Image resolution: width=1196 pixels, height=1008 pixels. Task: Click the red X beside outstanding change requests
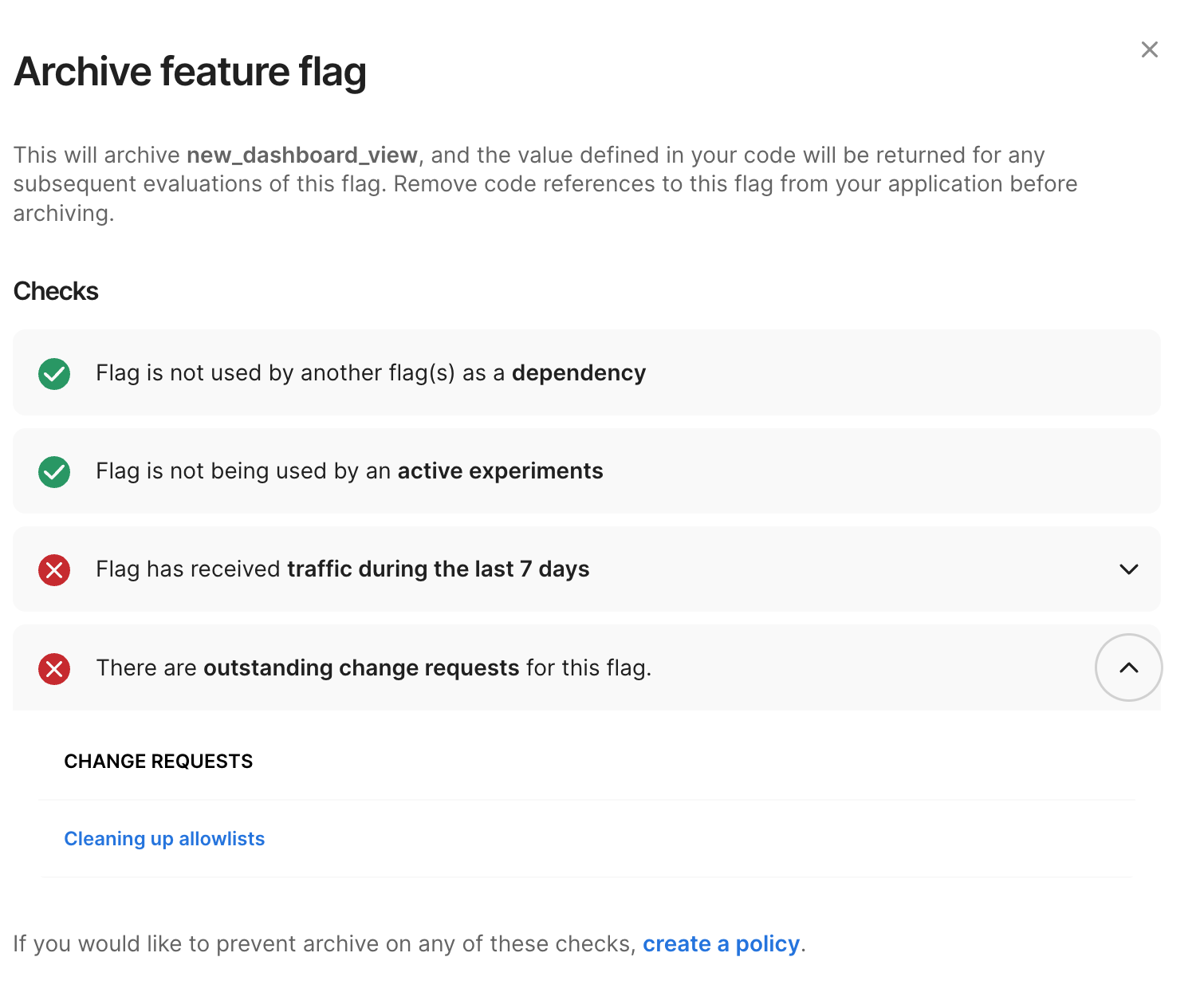[x=54, y=668]
